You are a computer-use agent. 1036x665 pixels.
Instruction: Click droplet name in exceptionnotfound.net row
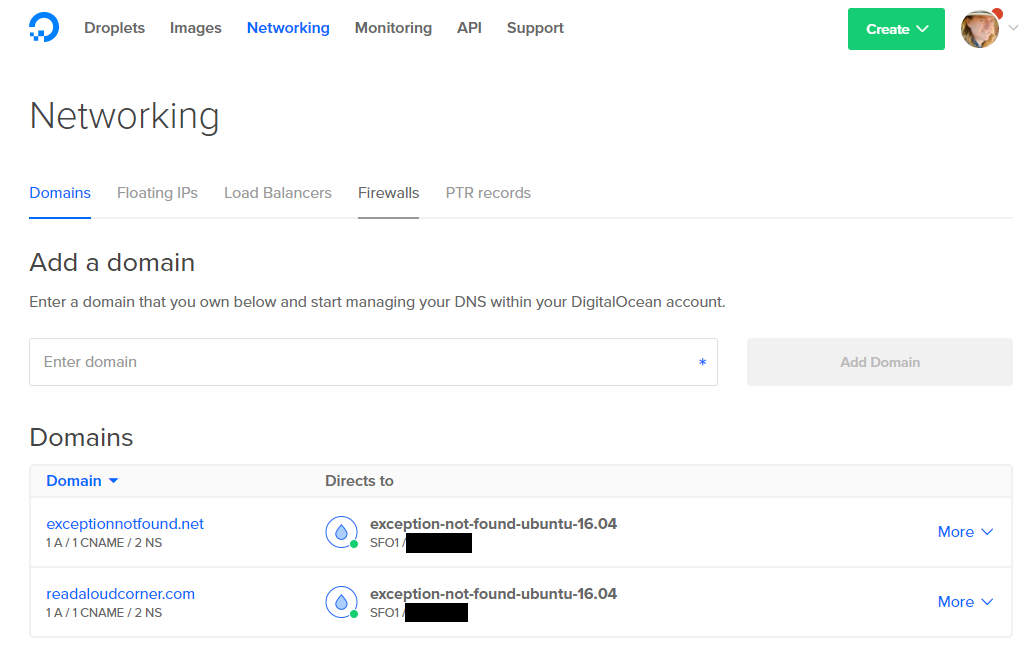(x=494, y=524)
